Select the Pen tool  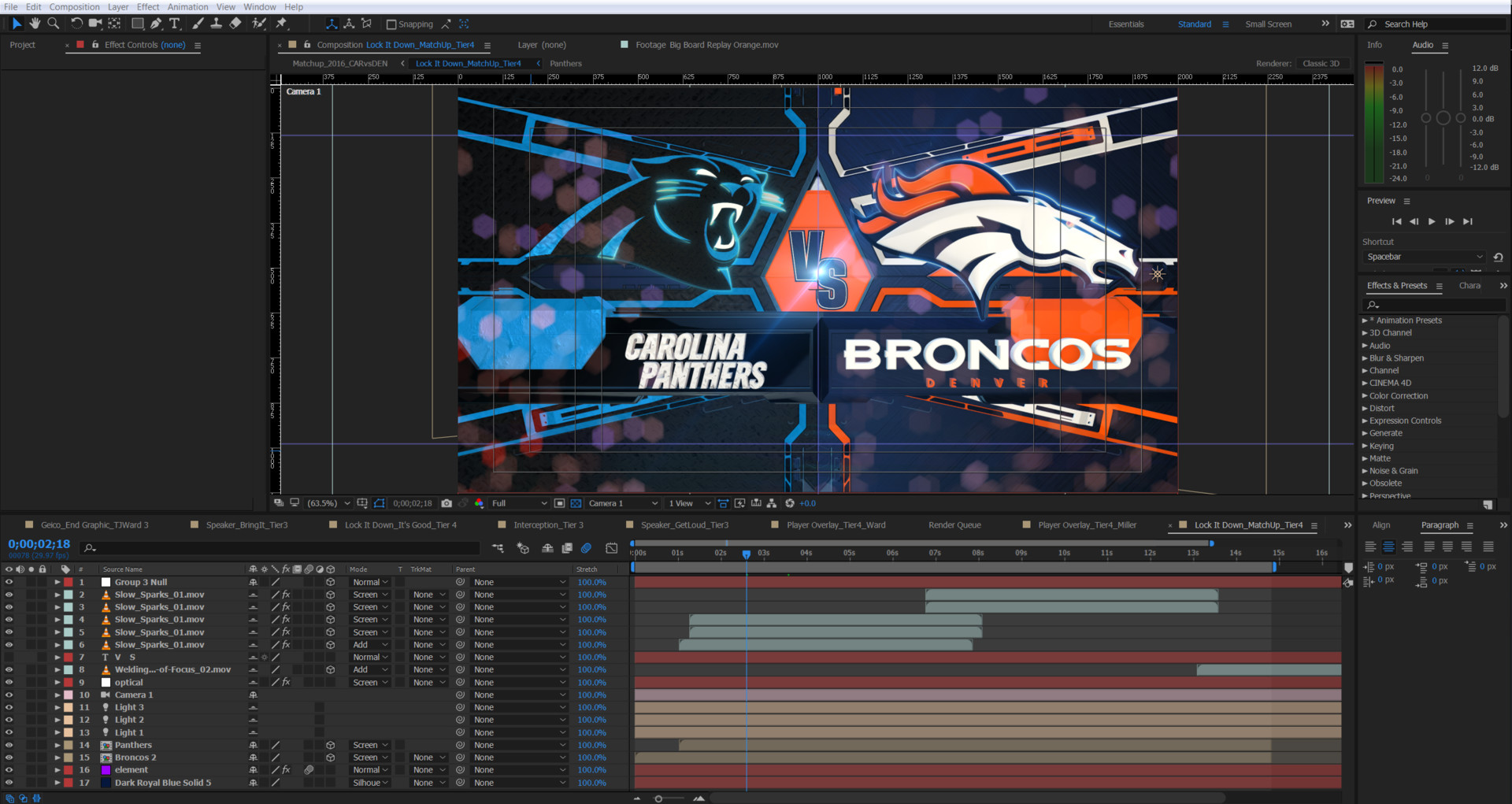click(x=156, y=24)
